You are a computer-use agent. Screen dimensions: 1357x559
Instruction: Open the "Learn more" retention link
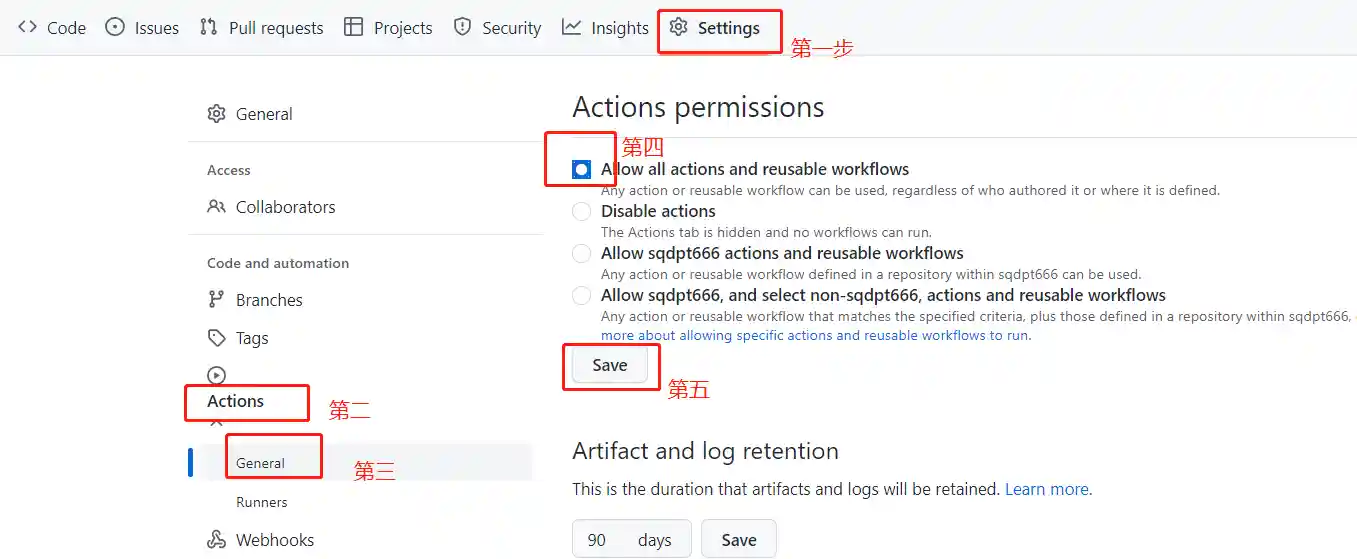tap(1048, 489)
